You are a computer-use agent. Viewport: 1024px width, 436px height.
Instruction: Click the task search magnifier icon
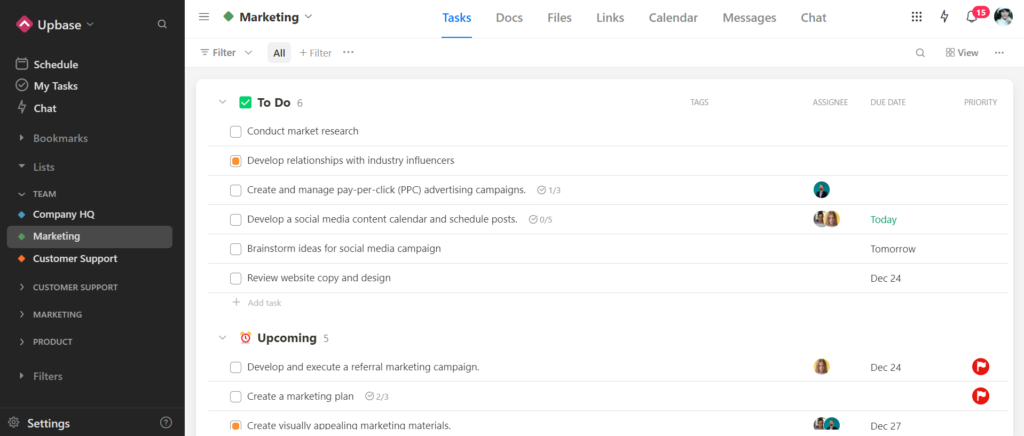coord(920,53)
